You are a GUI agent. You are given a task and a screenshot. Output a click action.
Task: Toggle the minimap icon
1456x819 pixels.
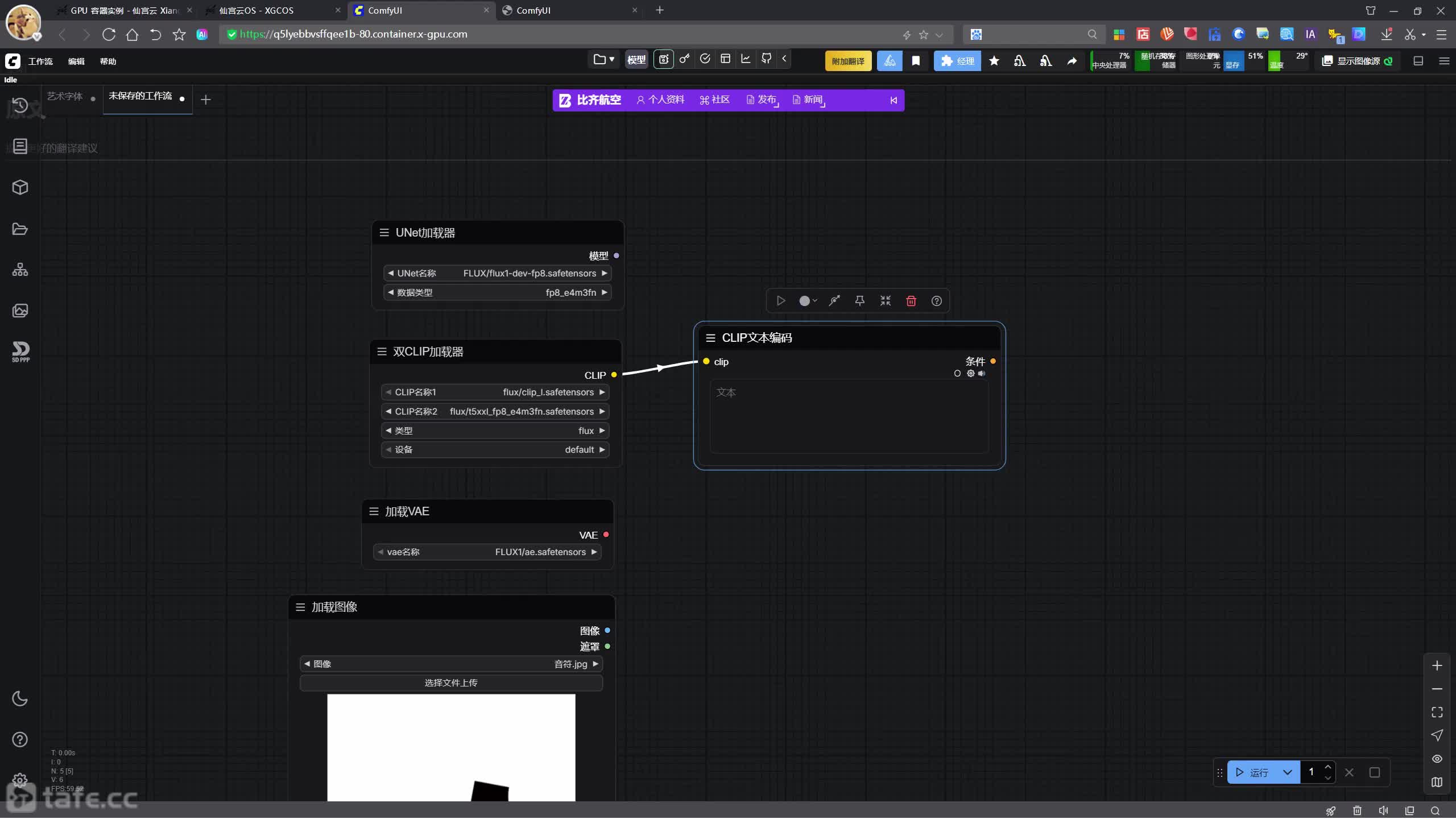click(1437, 782)
